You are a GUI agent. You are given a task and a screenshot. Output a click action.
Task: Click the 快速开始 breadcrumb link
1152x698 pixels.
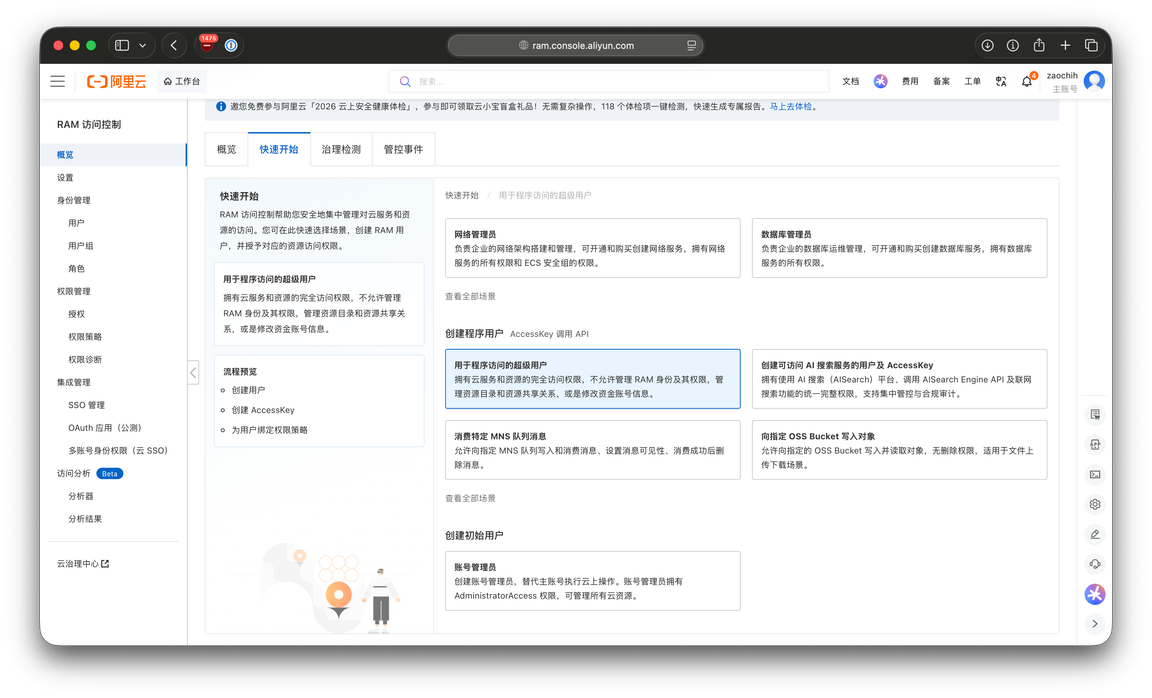(461, 195)
